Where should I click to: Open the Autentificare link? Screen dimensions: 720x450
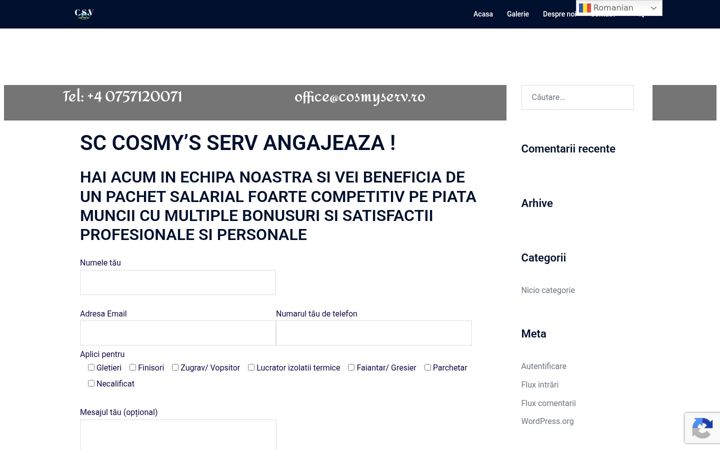click(544, 366)
